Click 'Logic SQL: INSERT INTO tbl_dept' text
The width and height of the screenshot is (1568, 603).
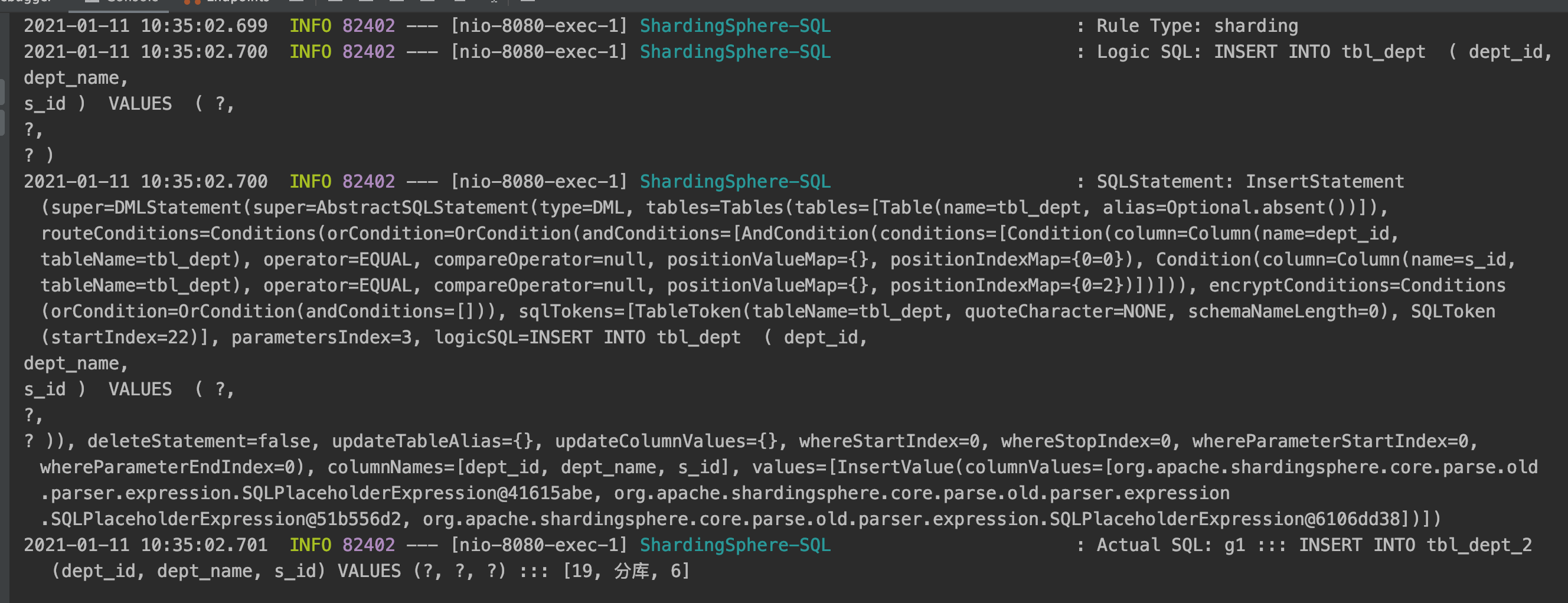point(1260,52)
